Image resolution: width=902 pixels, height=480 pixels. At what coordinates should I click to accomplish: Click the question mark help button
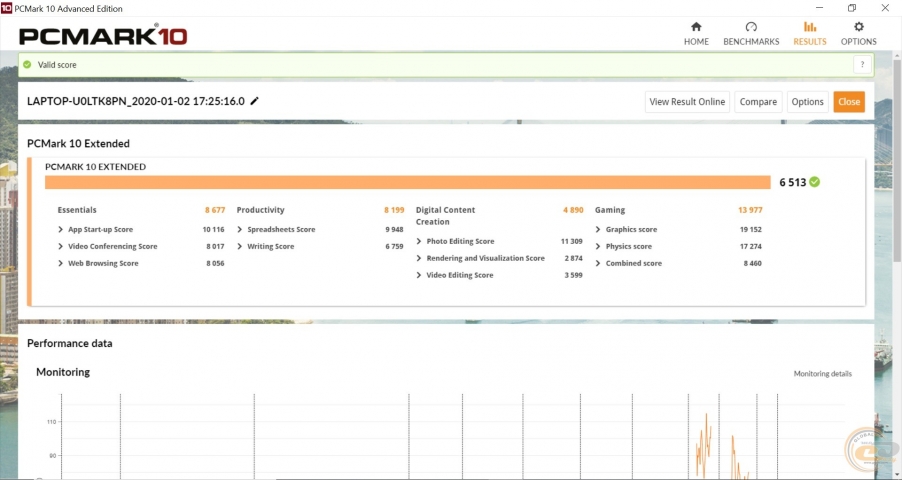(862, 64)
